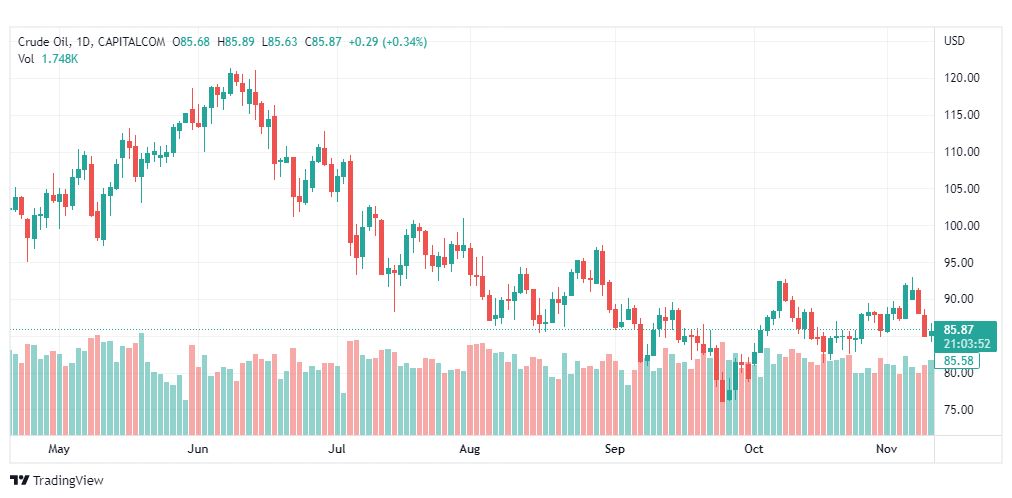This screenshot has width=1012, height=498.
Task: Select Oct on the time axis
Action: [x=754, y=449]
